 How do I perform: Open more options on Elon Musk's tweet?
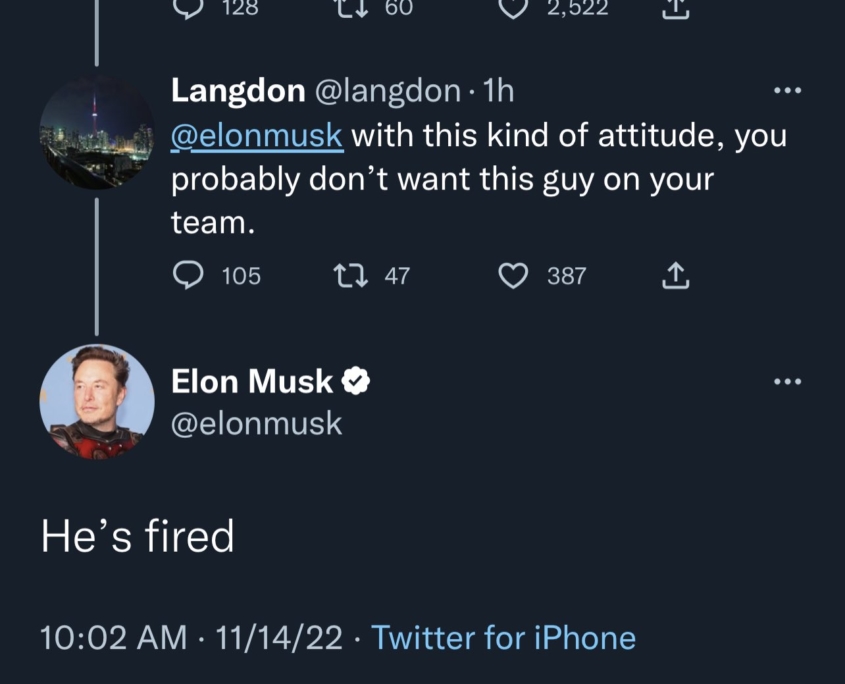pos(788,381)
